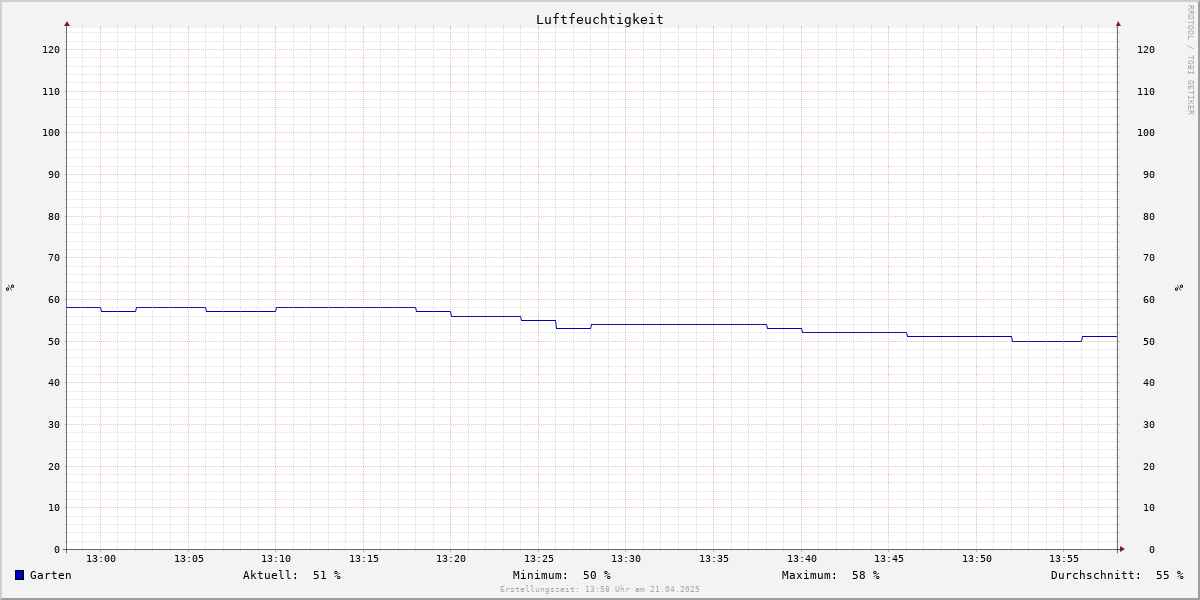Click the left axis 0 label
This screenshot has height=600, width=1200.
[x=57, y=549]
